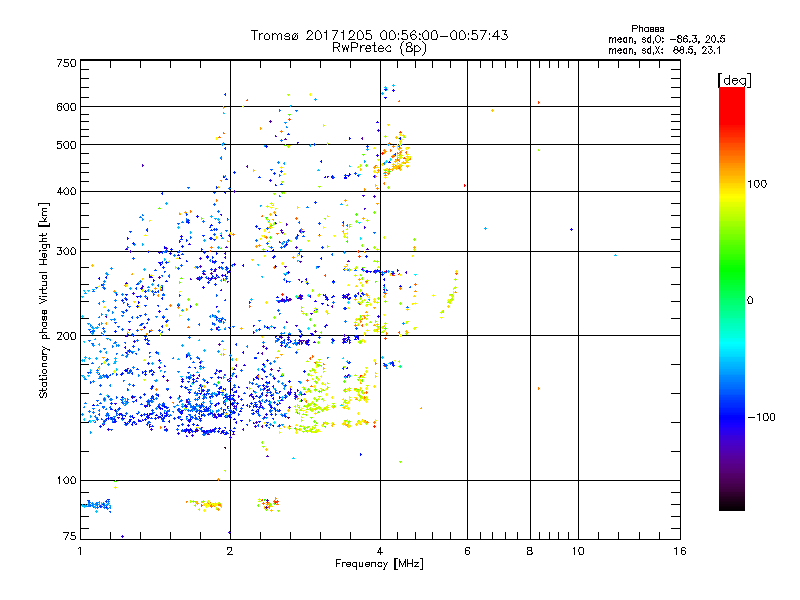Click the y-axis tick value '600'
The width and height of the screenshot is (800, 600).
[x=66, y=107]
